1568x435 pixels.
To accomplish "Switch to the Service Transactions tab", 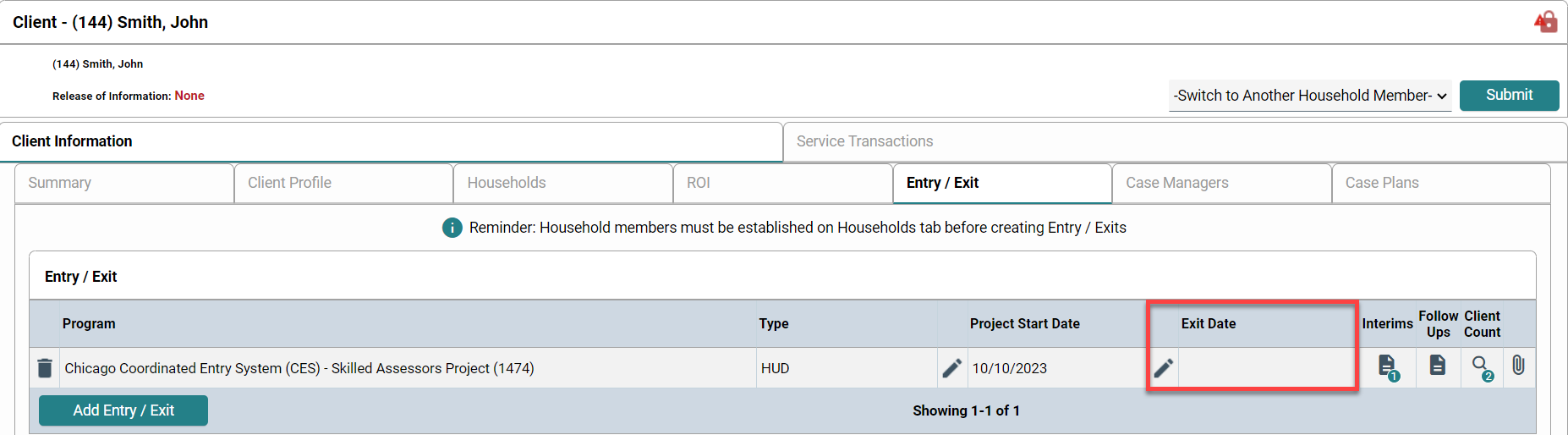I will [864, 141].
